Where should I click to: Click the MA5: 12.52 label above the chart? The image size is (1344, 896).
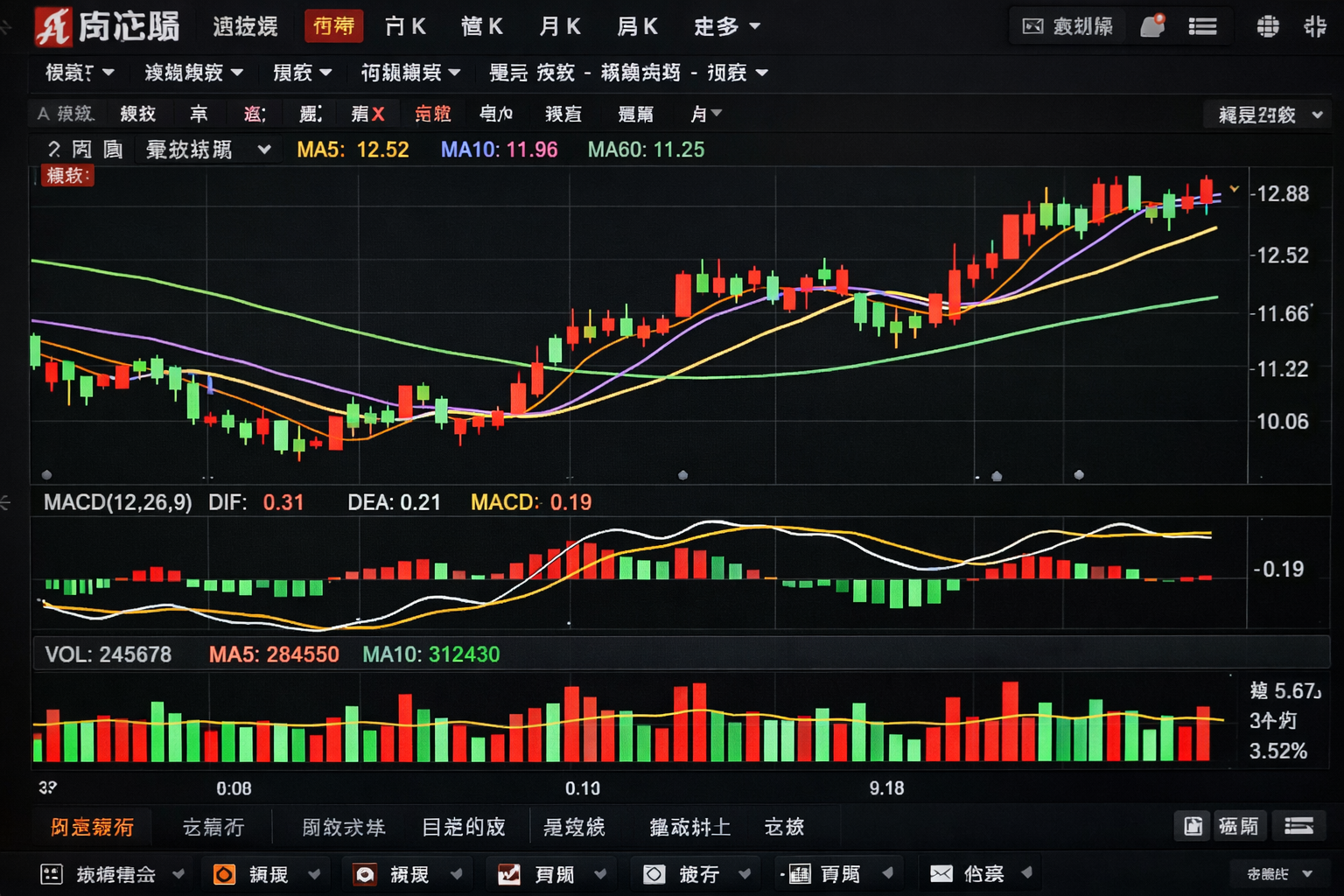(353, 150)
